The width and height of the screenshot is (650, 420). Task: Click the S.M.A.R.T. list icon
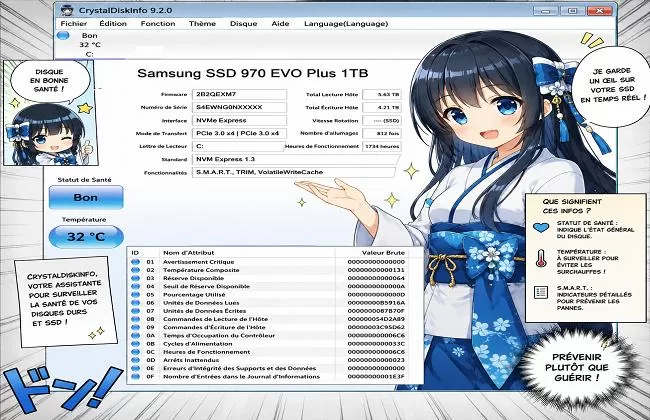pos(541,292)
